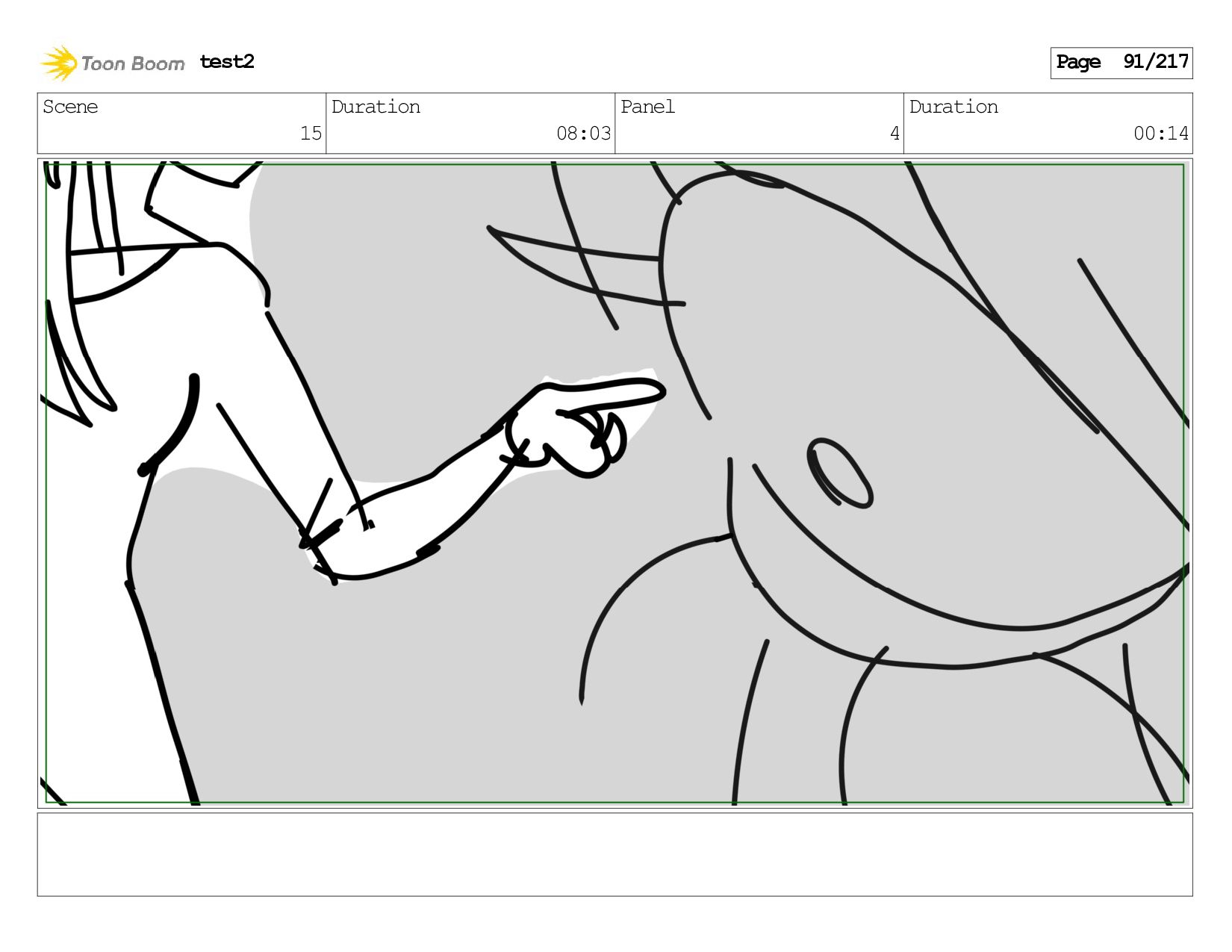The width and height of the screenshot is (1232, 952).
Task: Click the Toon Boom logo
Action: point(112,63)
